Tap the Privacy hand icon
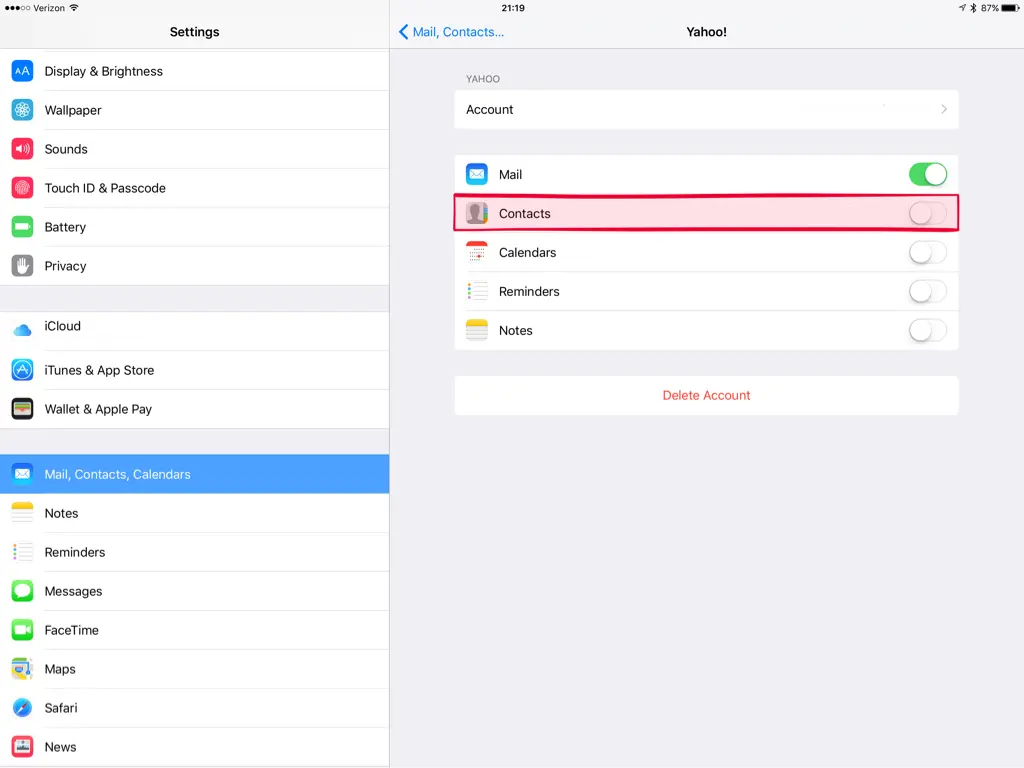The height and width of the screenshot is (768, 1024). coord(22,266)
